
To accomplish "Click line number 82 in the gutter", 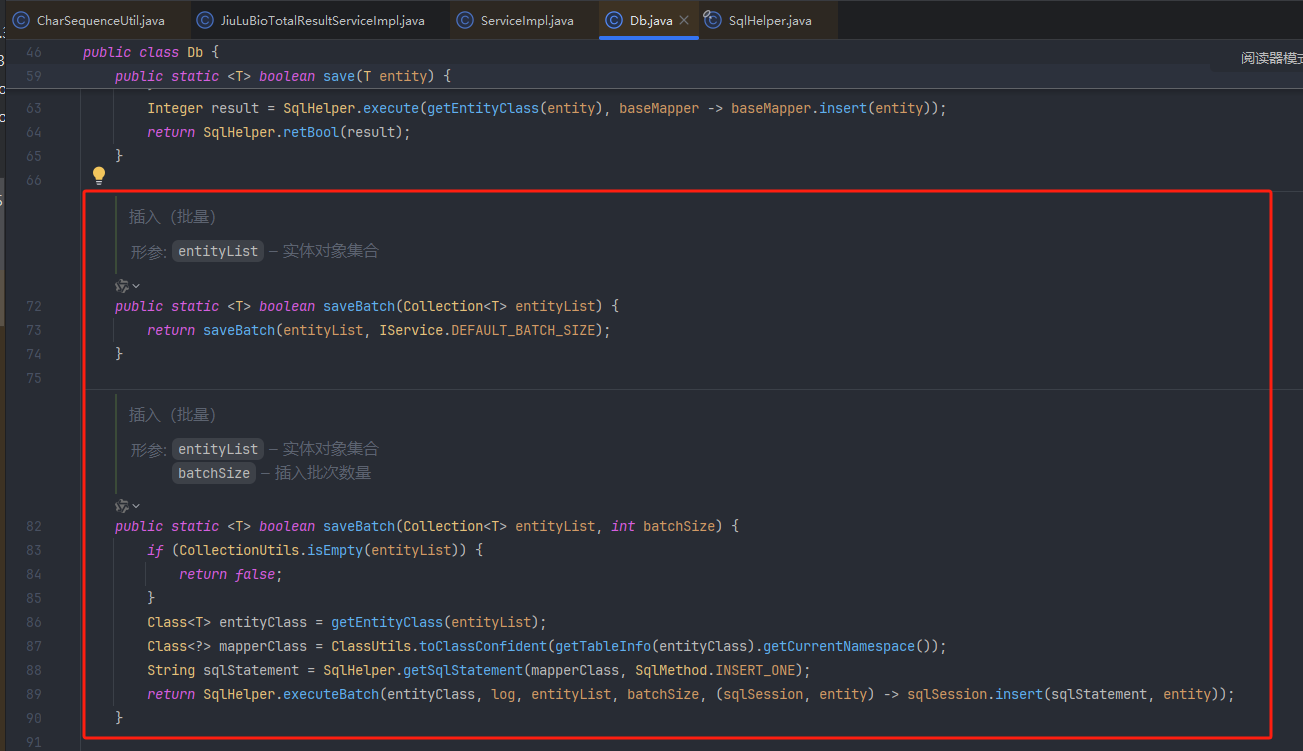I will point(34,526).
